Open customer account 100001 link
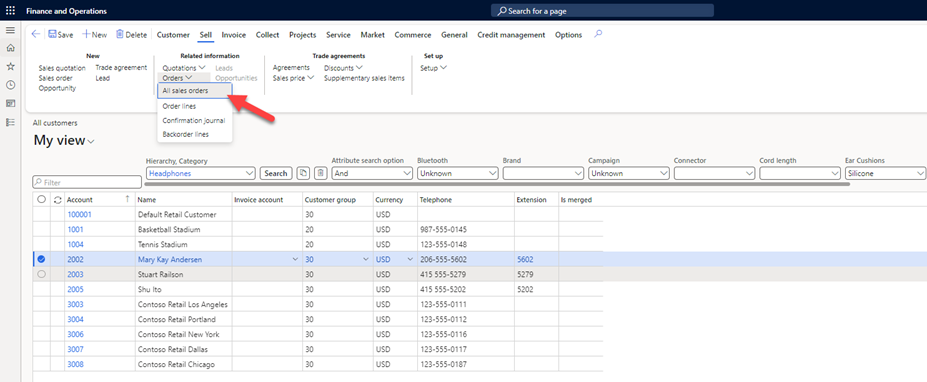Screen dimensions: 927x382 (x=79, y=215)
